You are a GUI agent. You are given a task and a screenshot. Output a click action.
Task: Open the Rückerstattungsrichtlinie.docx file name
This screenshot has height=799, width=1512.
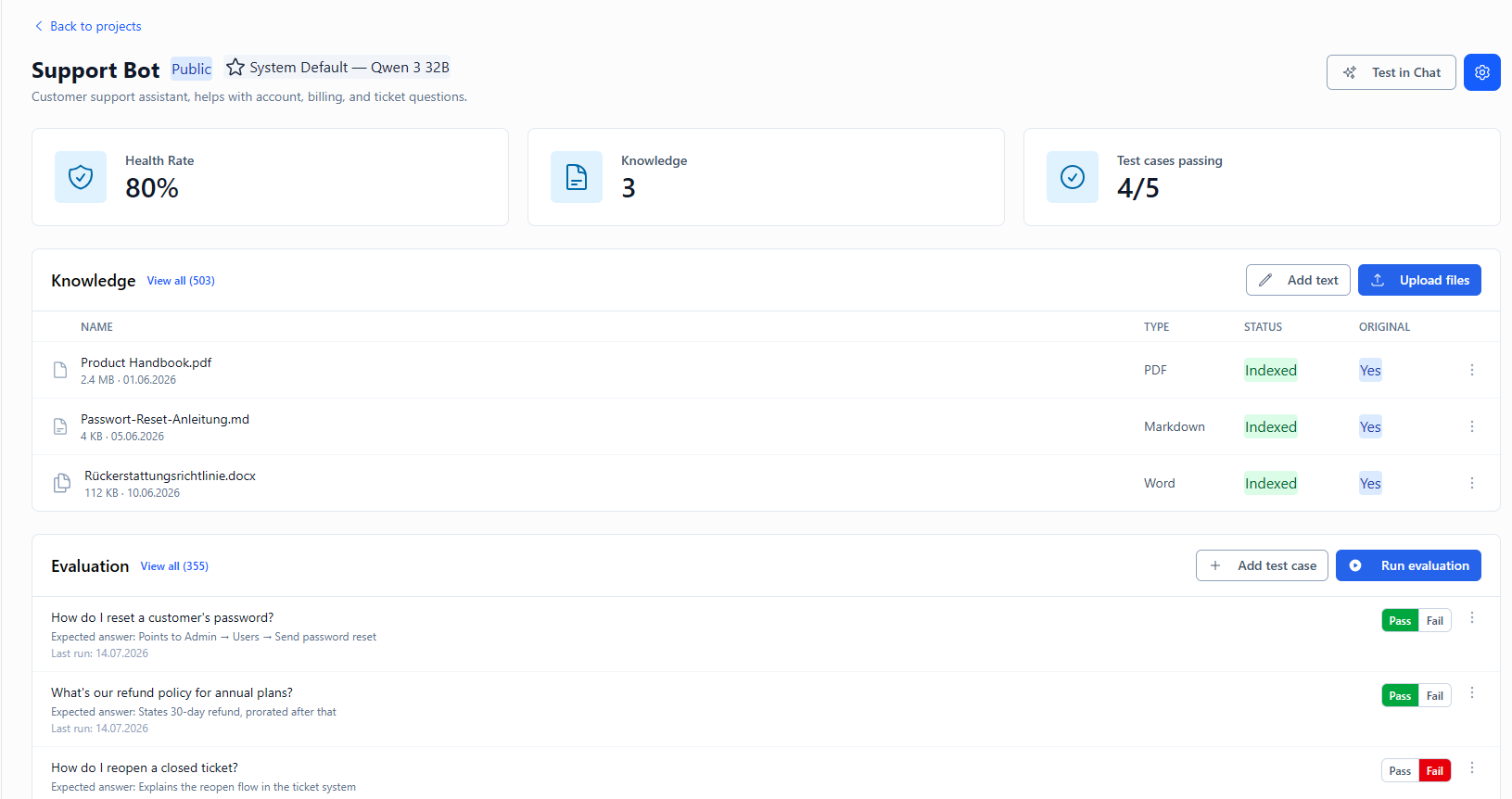coord(170,476)
